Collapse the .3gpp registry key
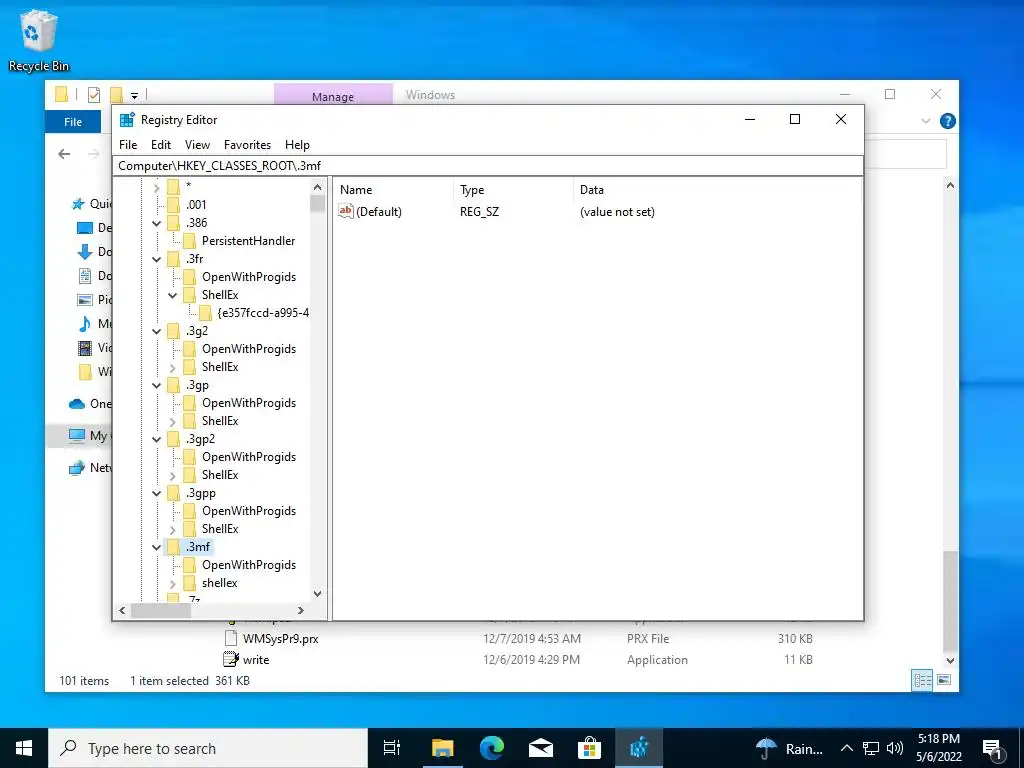 157,494
